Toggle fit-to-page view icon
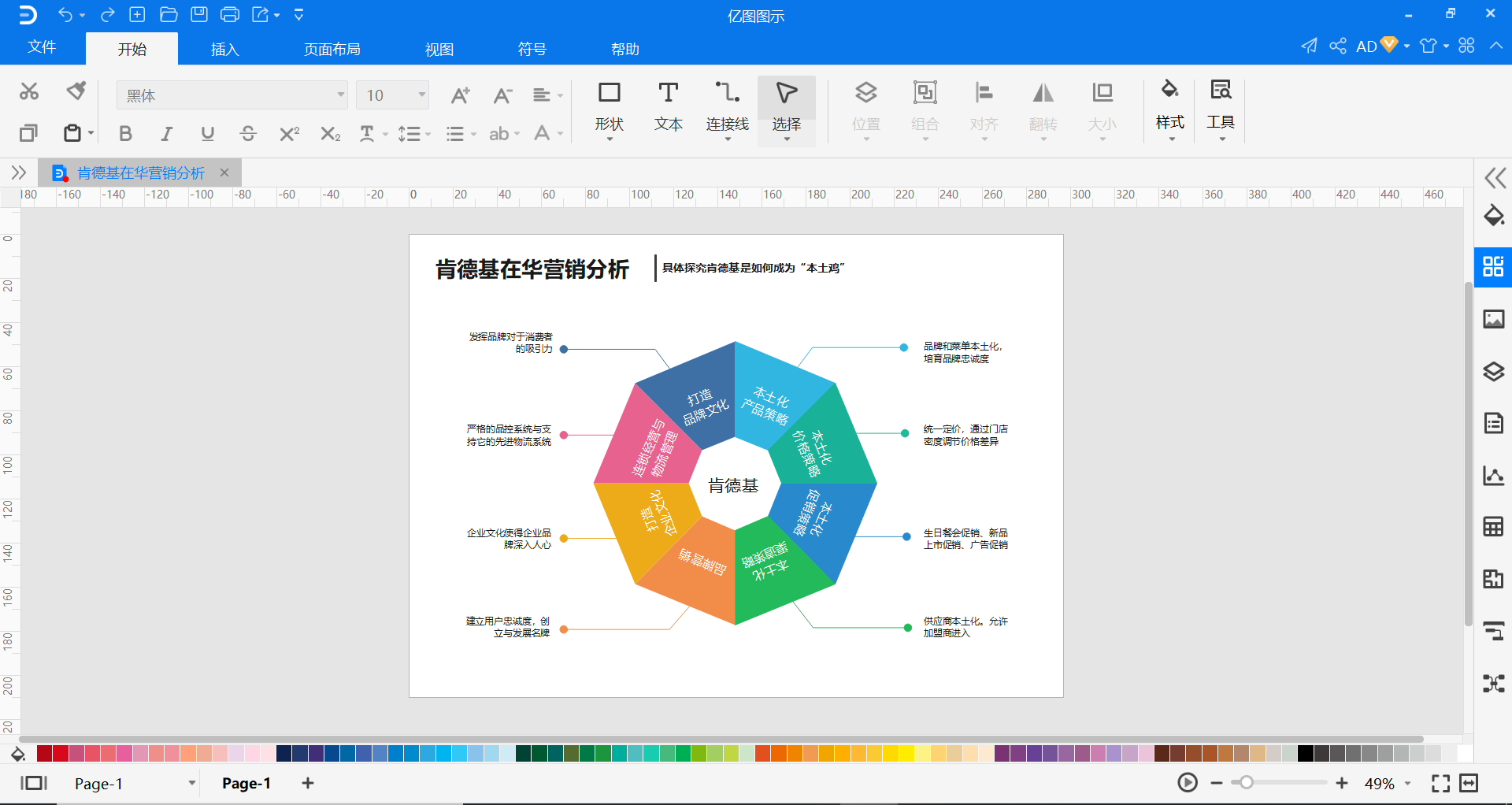 [1440, 783]
